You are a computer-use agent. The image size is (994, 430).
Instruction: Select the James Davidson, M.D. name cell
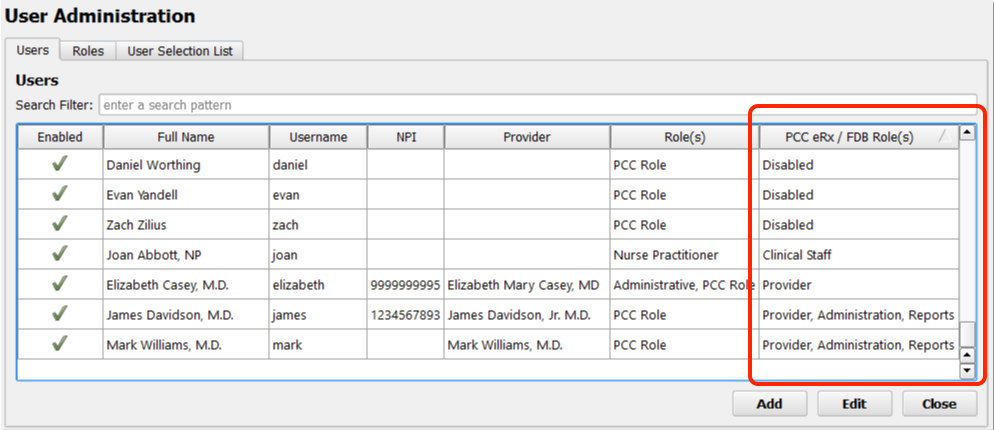pyautogui.click(x=186, y=315)
